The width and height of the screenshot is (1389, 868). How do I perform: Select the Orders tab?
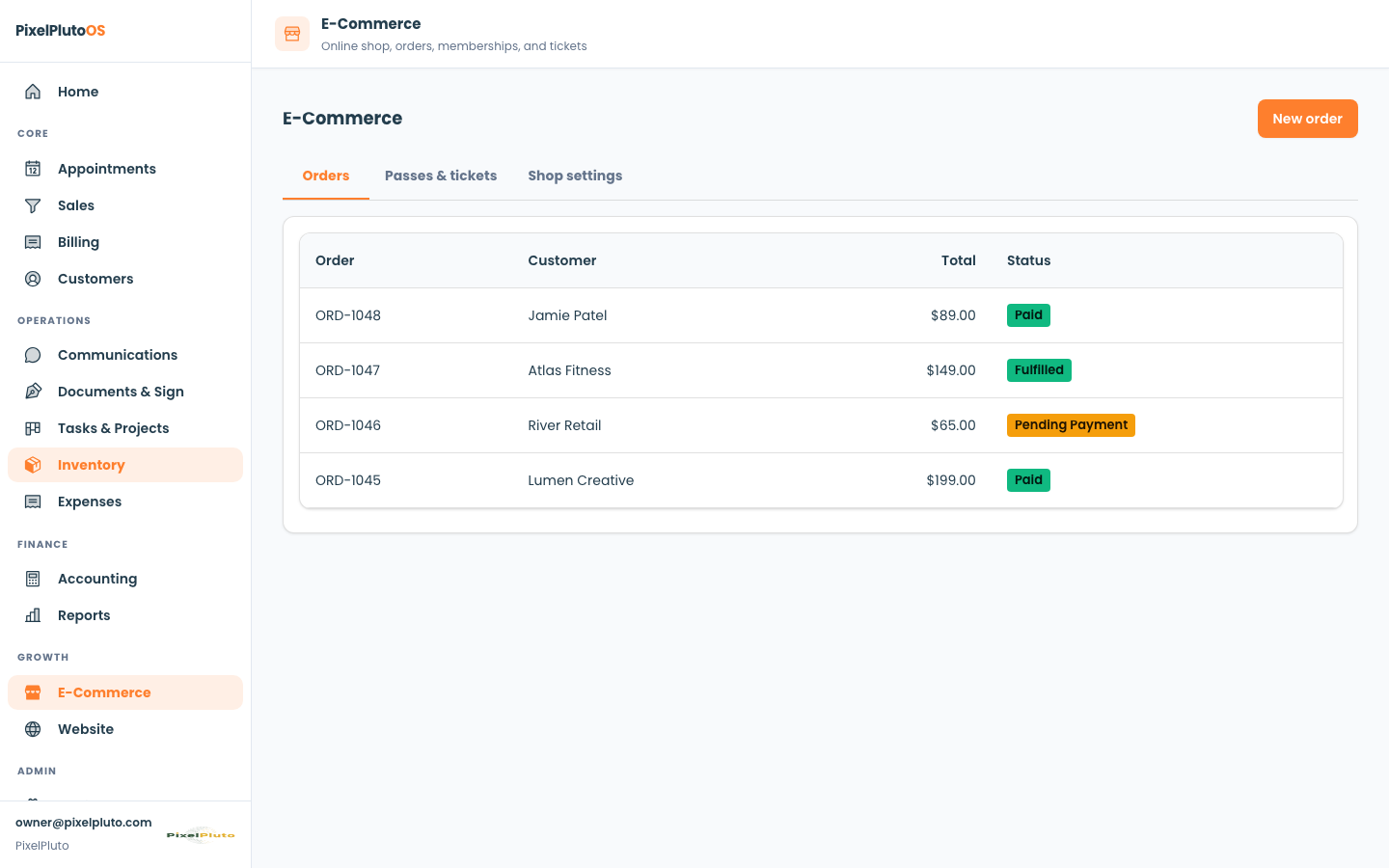click(326, 176)
